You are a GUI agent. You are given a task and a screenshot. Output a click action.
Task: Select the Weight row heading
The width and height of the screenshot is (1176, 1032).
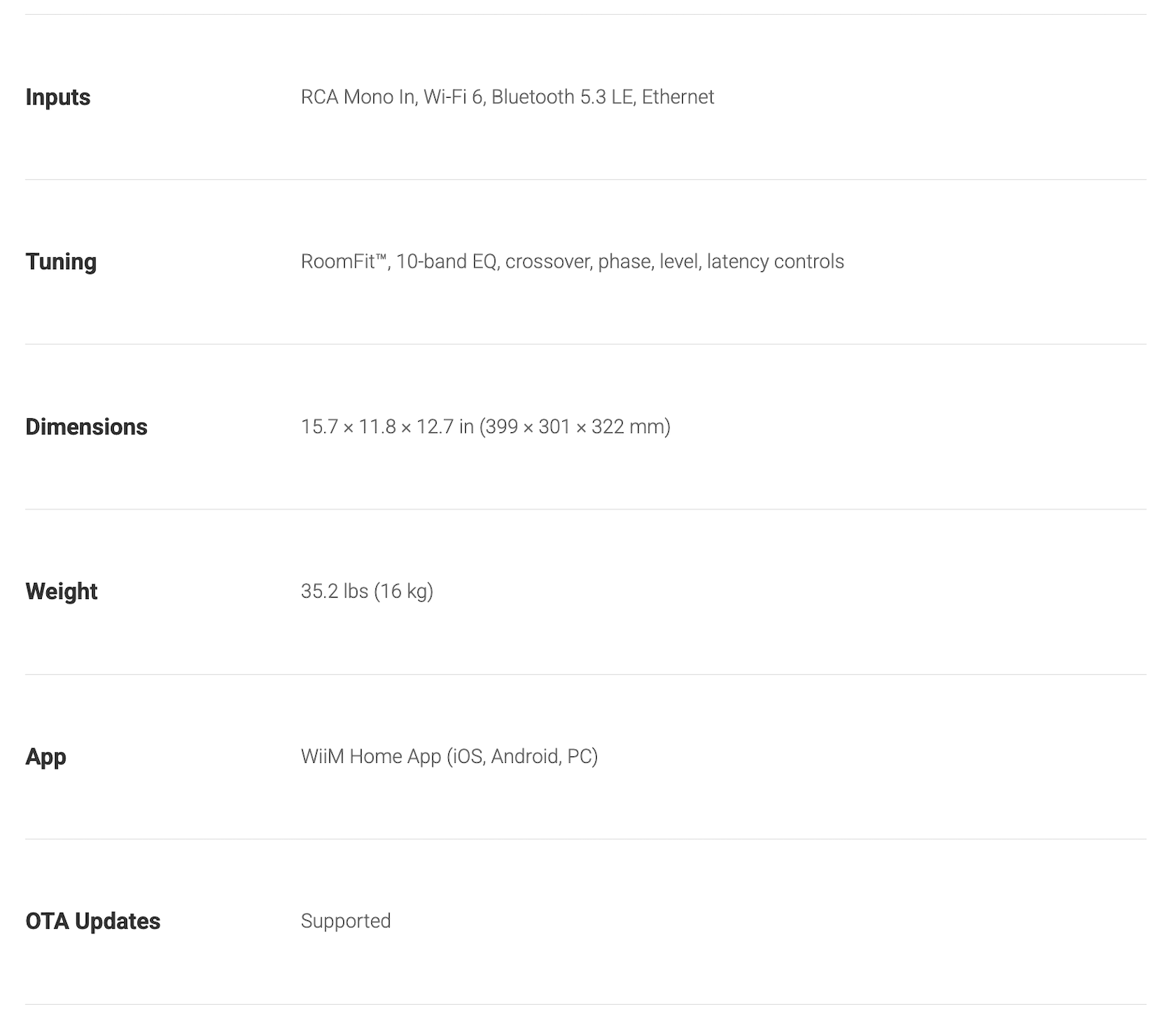point(61,592)
